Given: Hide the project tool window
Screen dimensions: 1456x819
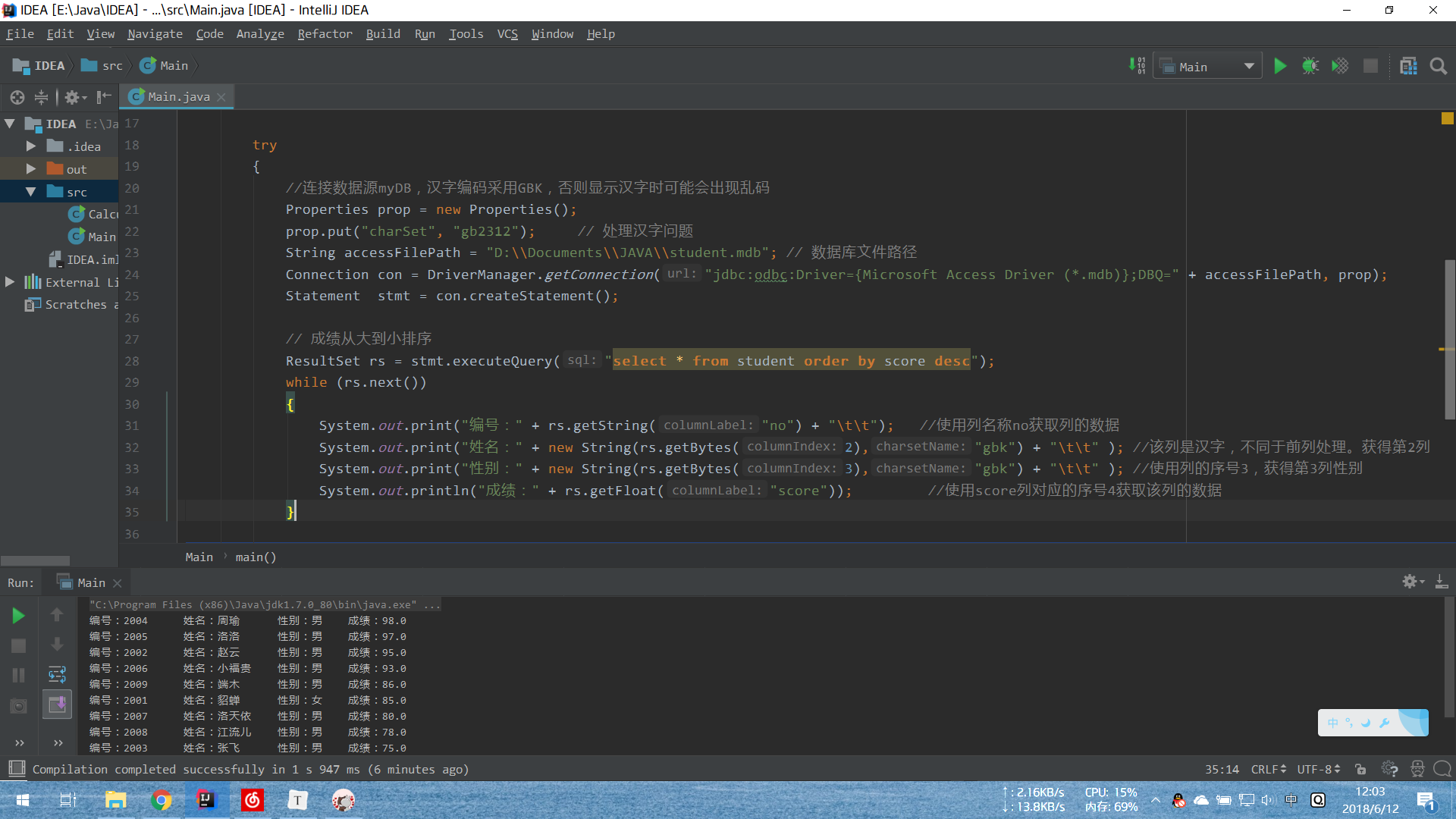Looking at the screenshot, I should (x=105, y=97).
